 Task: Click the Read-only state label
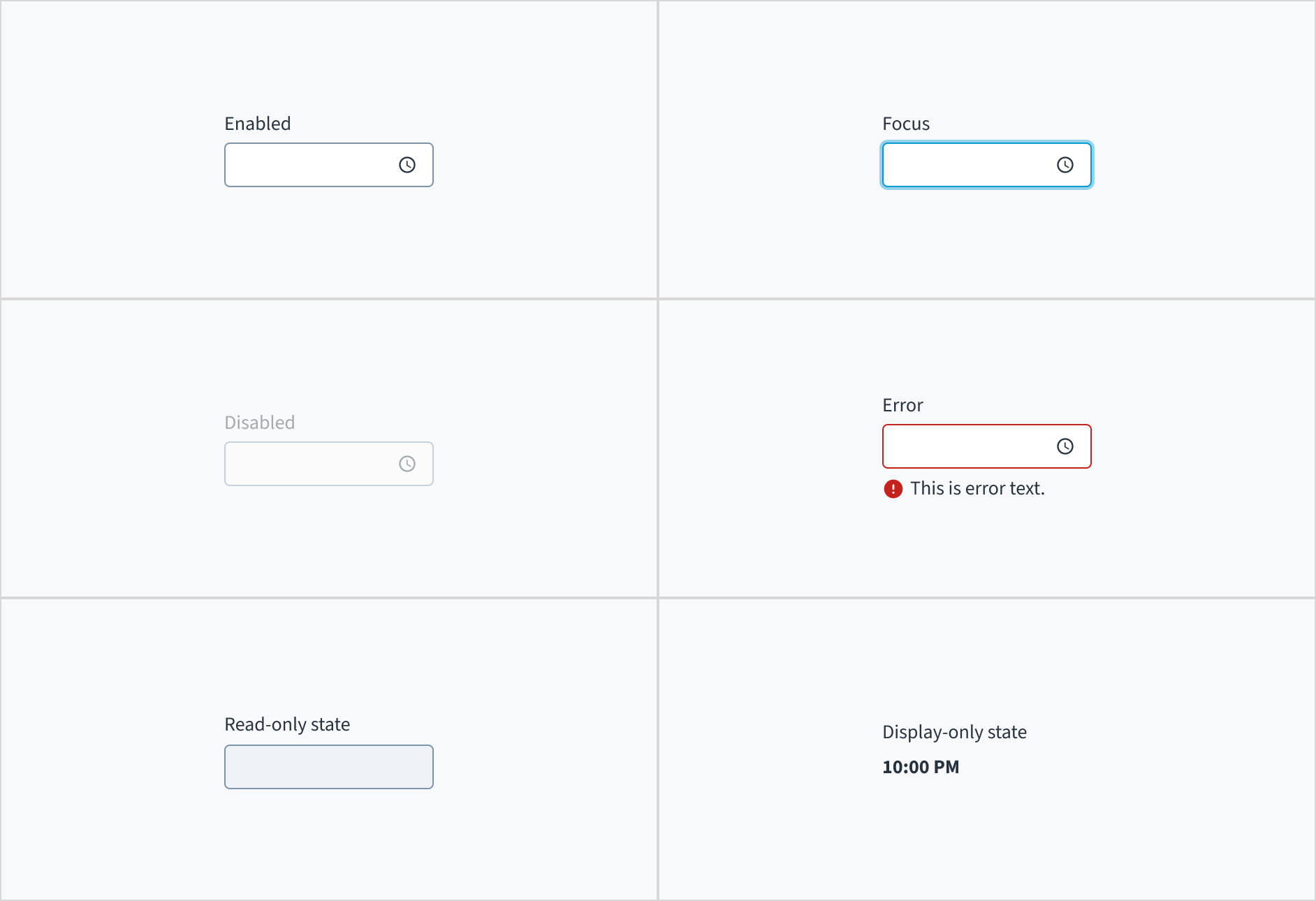coord(286,724)
